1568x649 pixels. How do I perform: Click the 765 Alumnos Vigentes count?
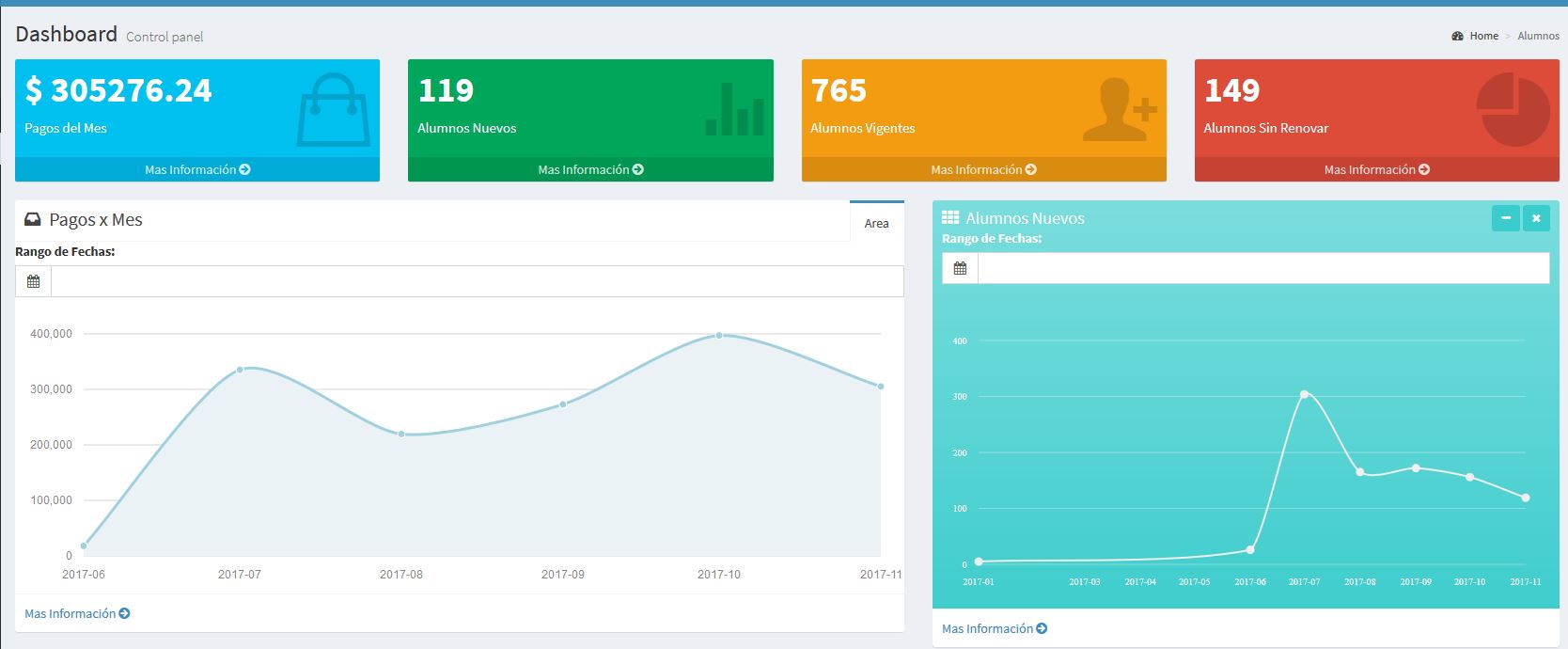pos(839,90)
